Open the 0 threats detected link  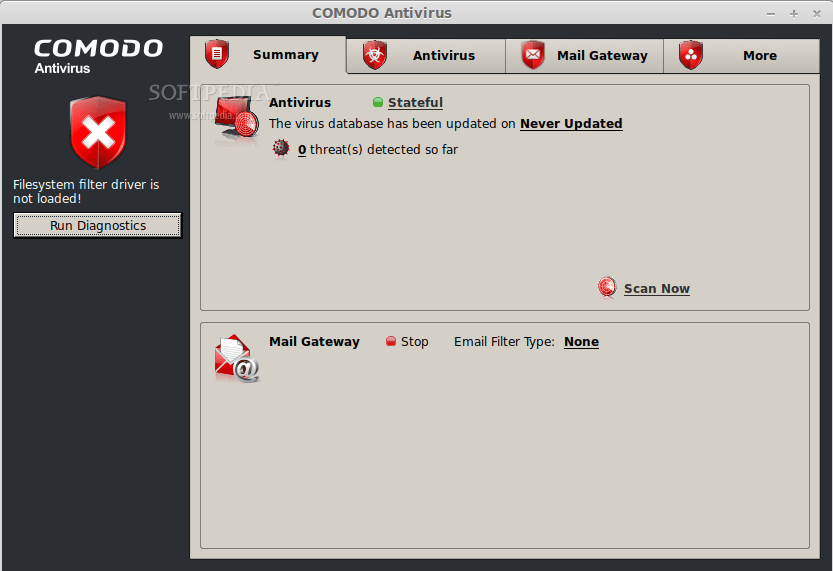302,150
